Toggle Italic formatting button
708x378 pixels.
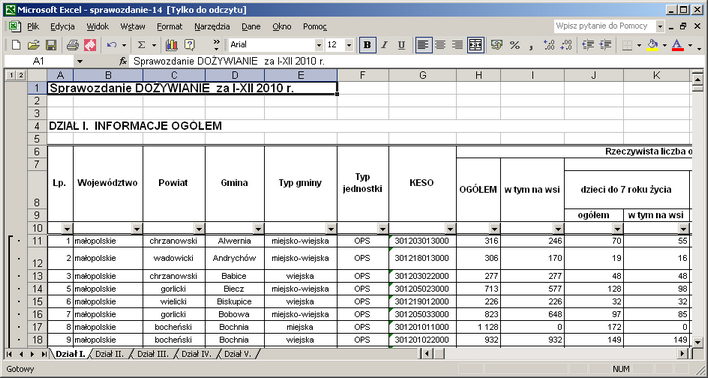[x=385, y=45]
